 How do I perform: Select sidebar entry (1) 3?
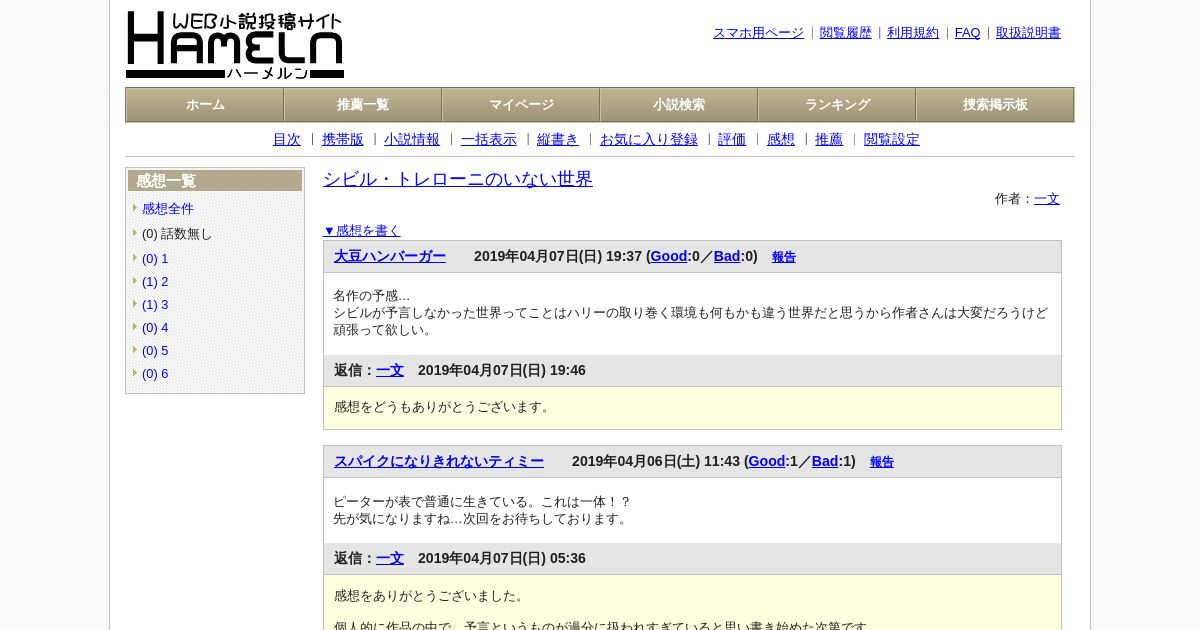pos(155,305)
